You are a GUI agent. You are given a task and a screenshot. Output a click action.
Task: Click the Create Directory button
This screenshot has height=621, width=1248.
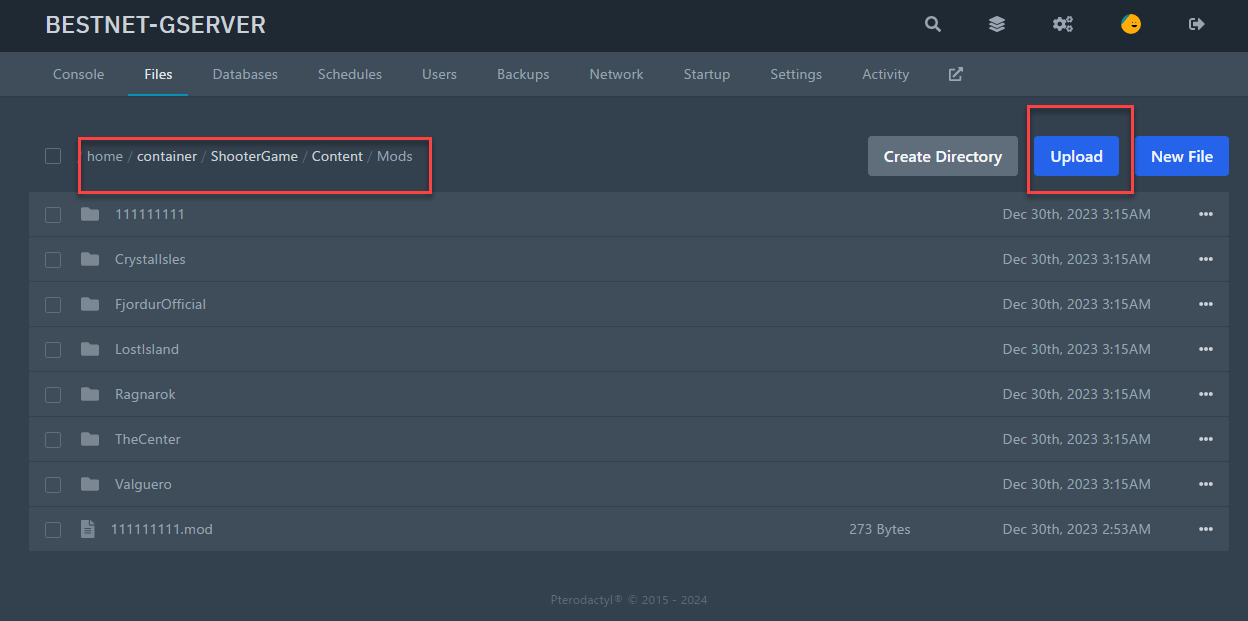click(x=942, y=156)
